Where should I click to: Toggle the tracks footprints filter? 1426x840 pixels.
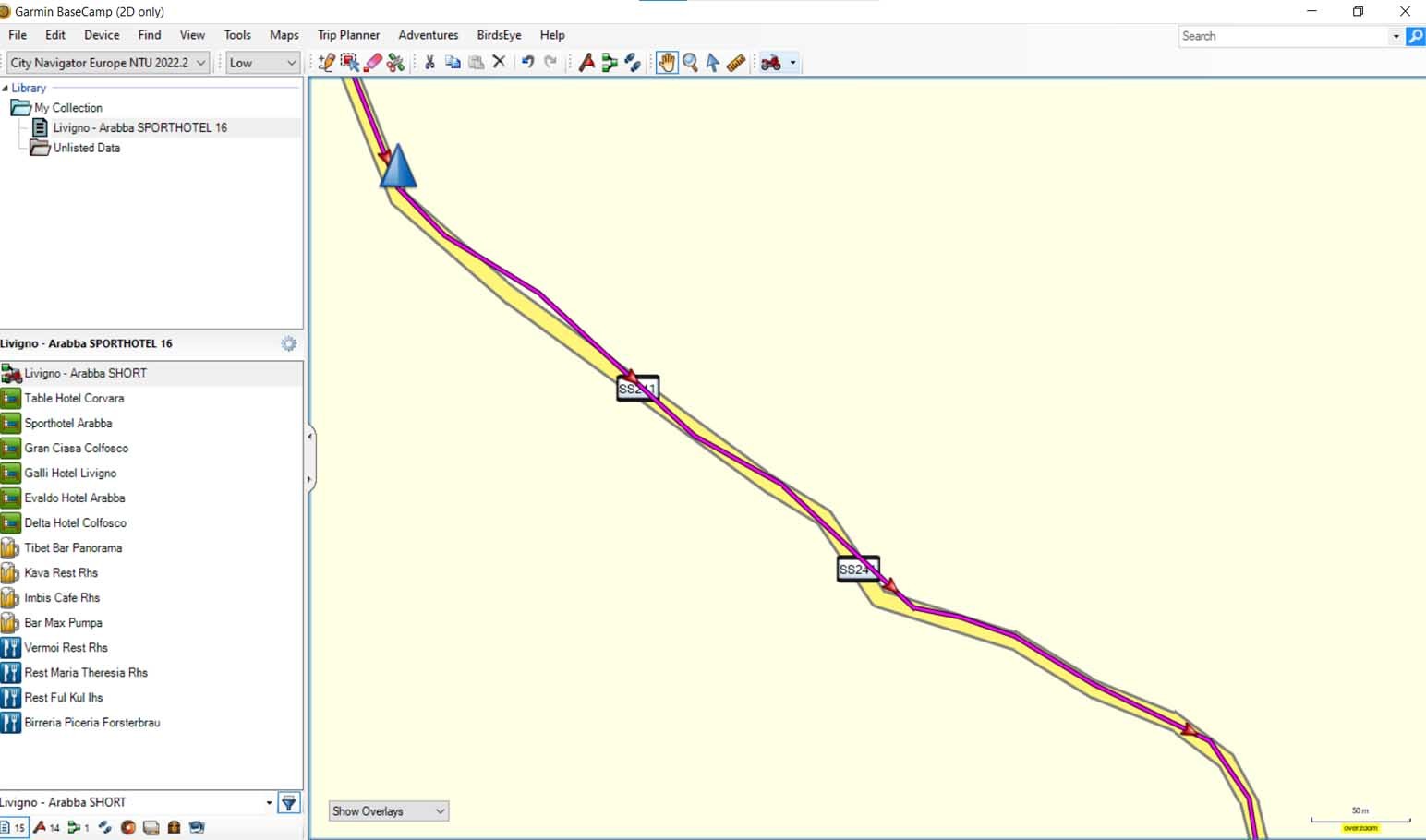tap(105, 827)
